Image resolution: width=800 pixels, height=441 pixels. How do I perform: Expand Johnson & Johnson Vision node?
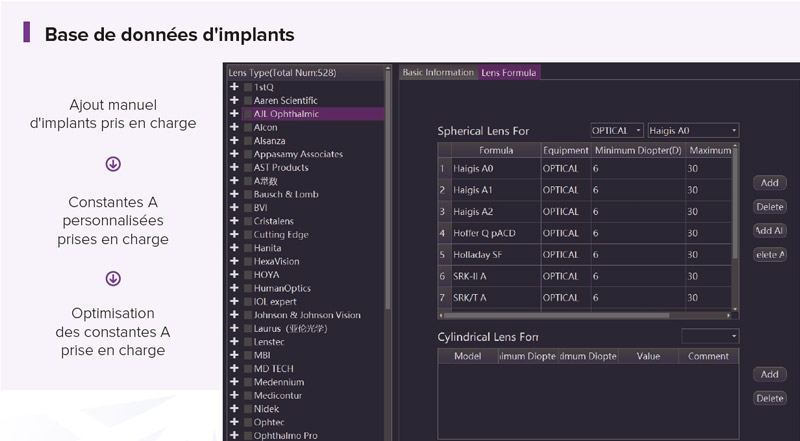click(234, 315)
